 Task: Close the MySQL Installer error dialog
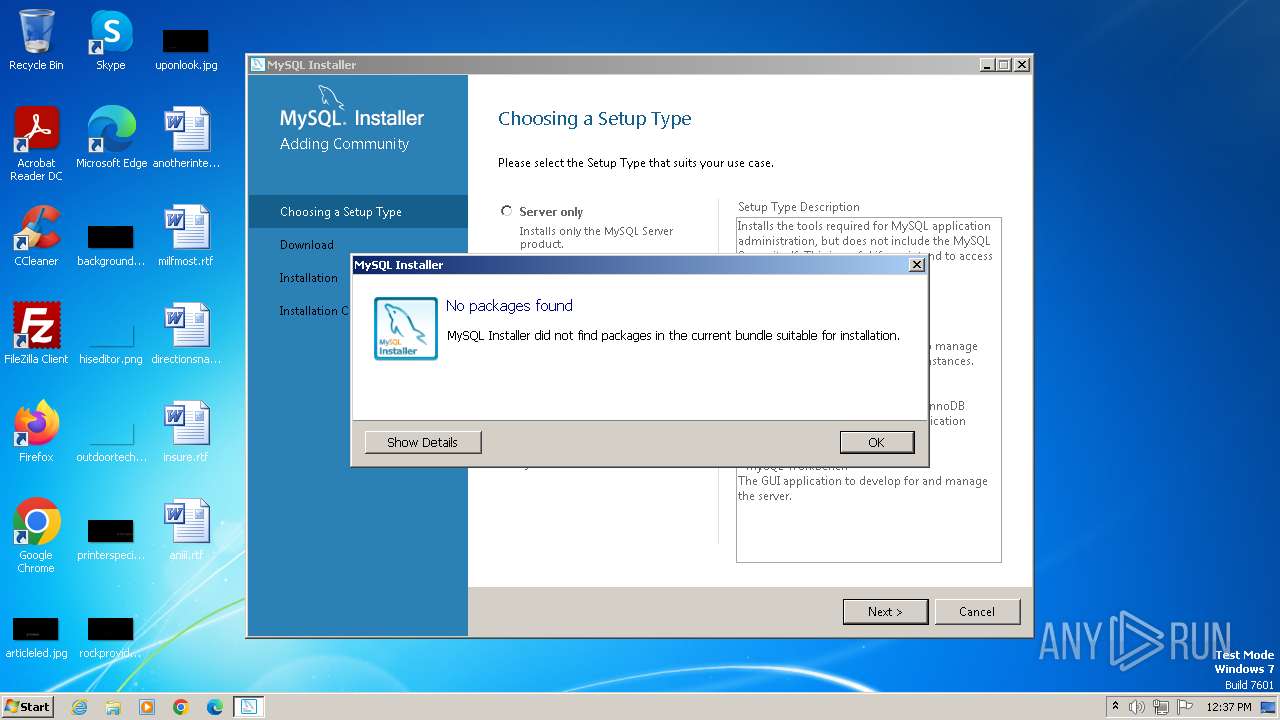pyautogui.click(x=916, y=265)
